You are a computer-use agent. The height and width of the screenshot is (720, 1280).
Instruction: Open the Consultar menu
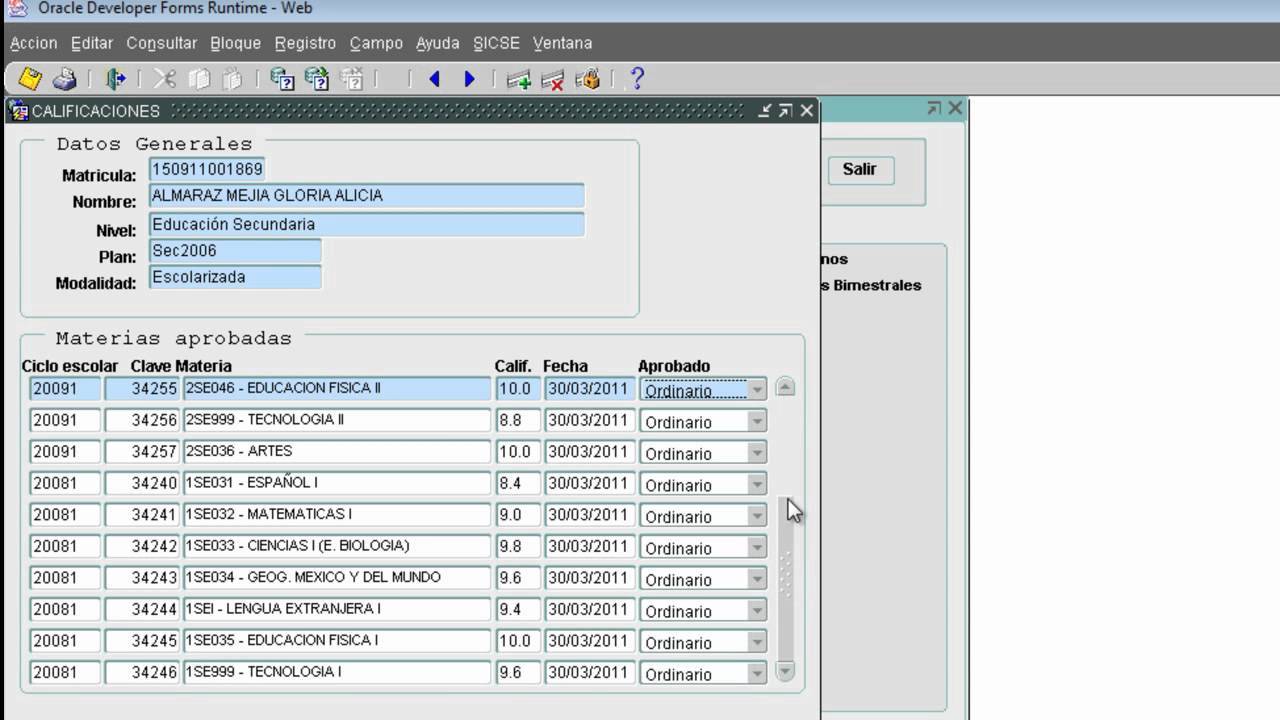pyautogui.click(x=161, y=43)
